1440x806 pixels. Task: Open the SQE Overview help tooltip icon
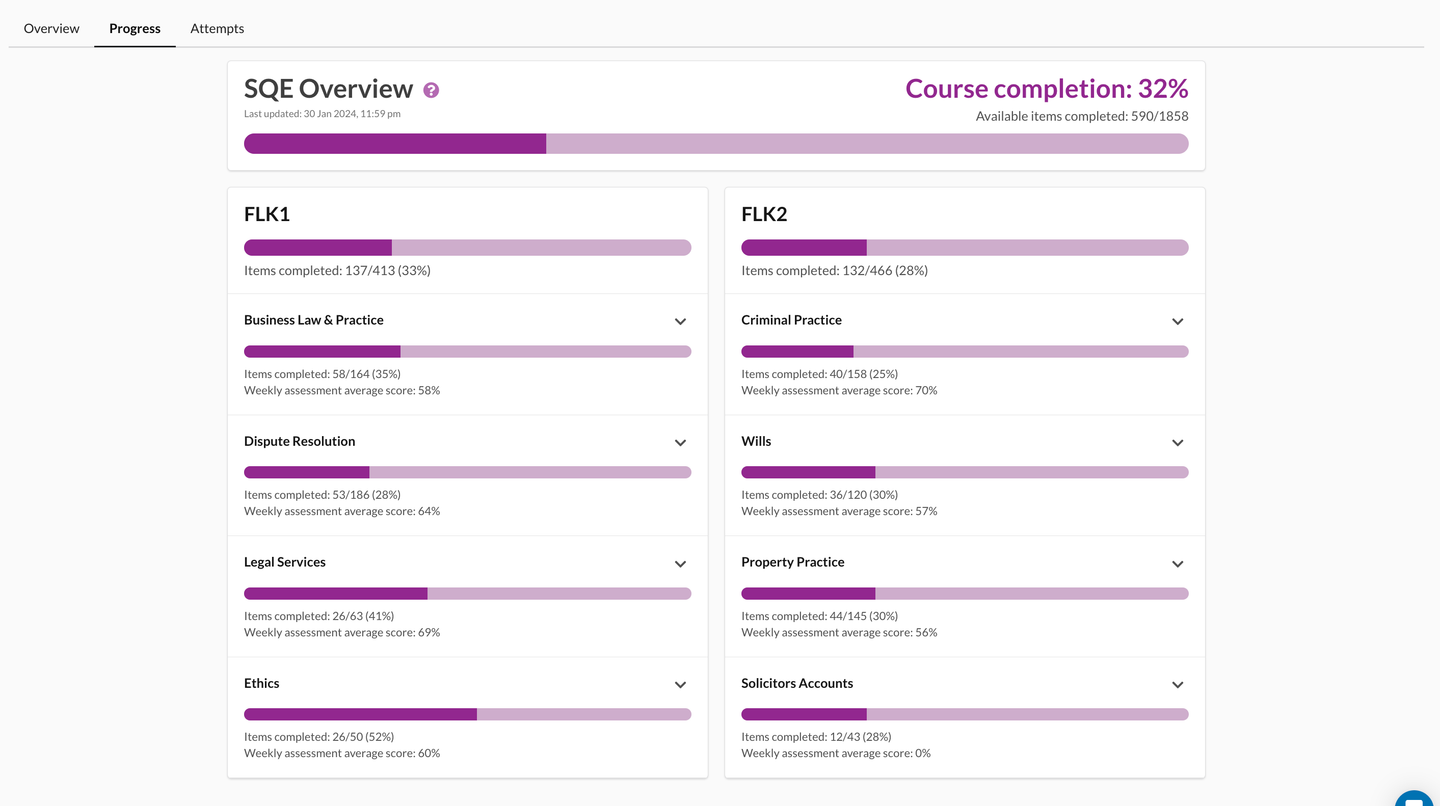pos(430,89)
